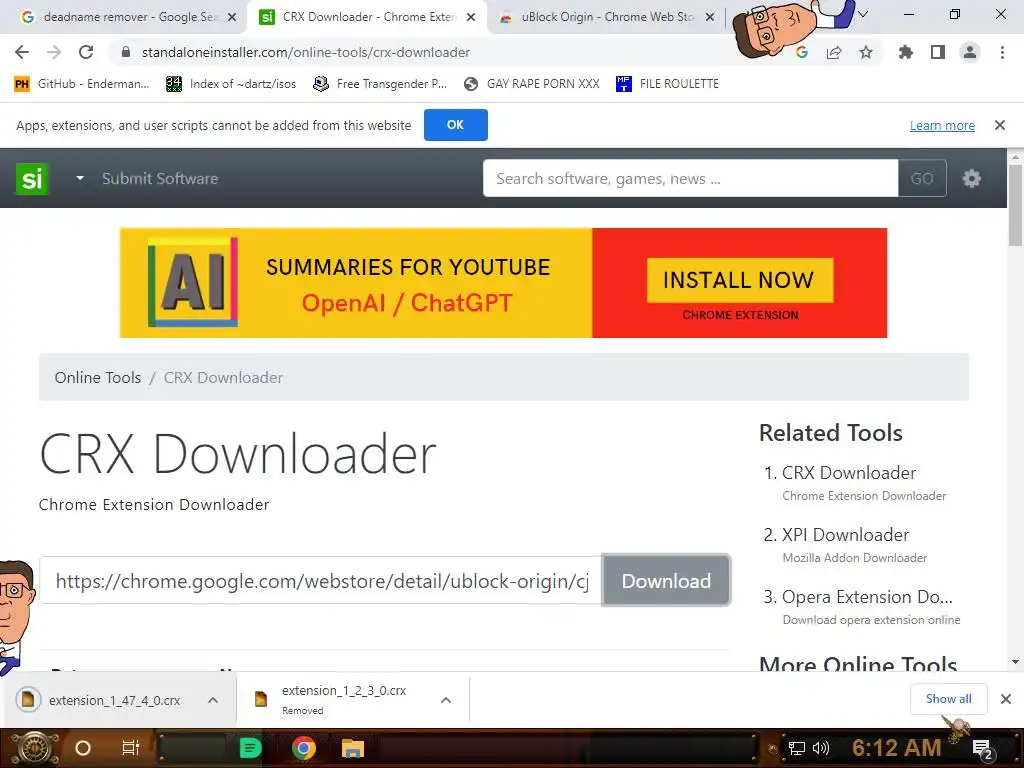Screen dimensions: 1024x768
Task: Open the Cortana circle on taskbar
Action: click(x=83, y=748)
